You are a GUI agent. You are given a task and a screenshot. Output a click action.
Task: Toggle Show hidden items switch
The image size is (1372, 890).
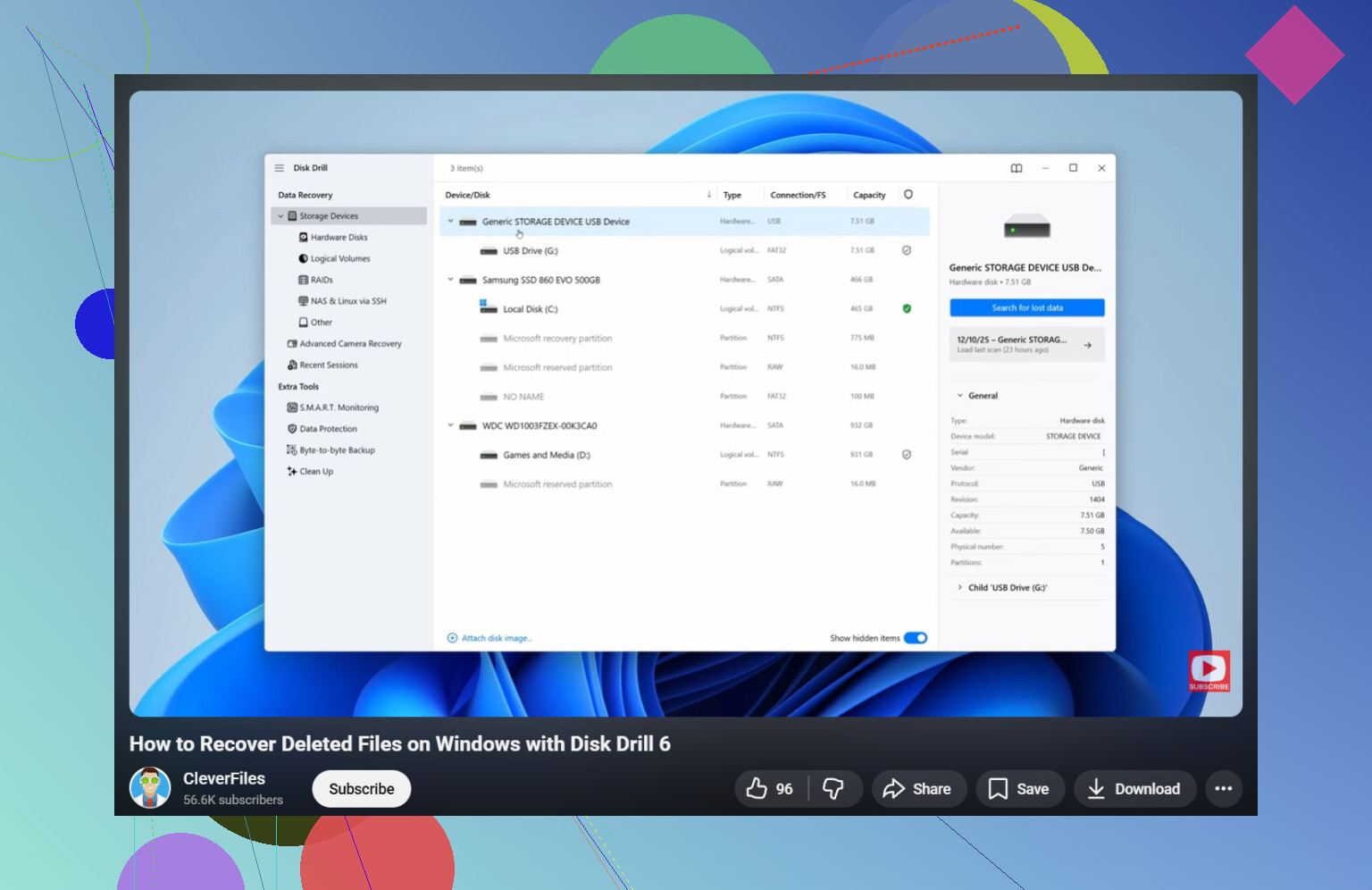tap(916, 638)
